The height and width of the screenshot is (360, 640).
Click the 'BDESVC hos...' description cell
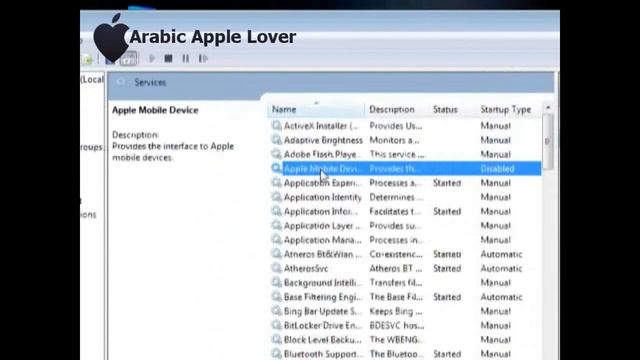[397, 325]
